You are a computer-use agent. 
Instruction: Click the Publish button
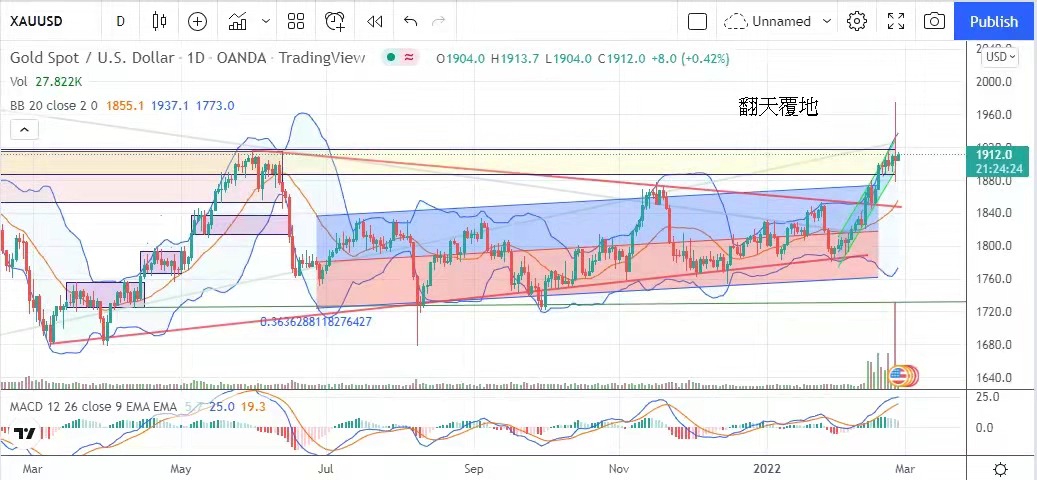coord(994,21)
